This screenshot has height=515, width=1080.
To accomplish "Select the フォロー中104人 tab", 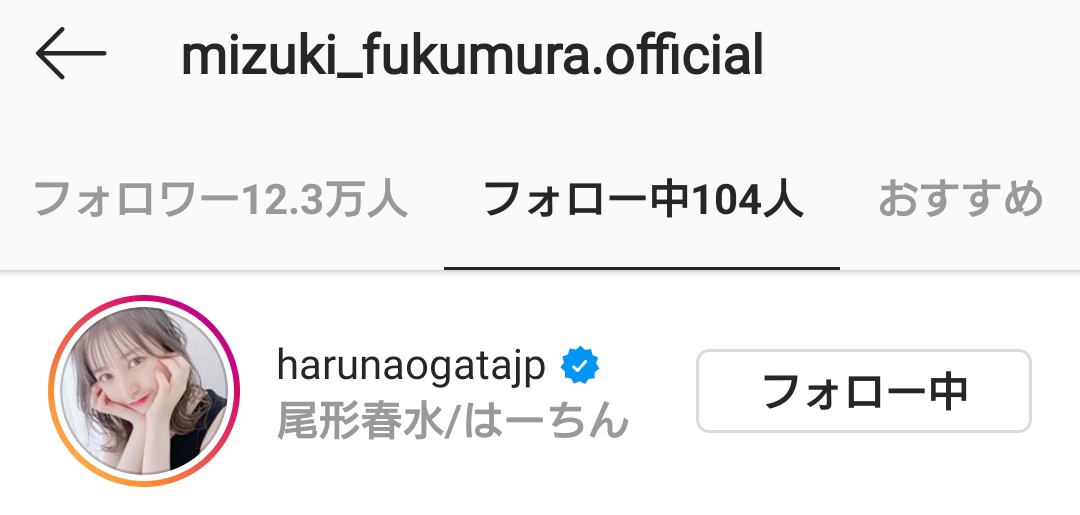I will (x=643, y=200).
